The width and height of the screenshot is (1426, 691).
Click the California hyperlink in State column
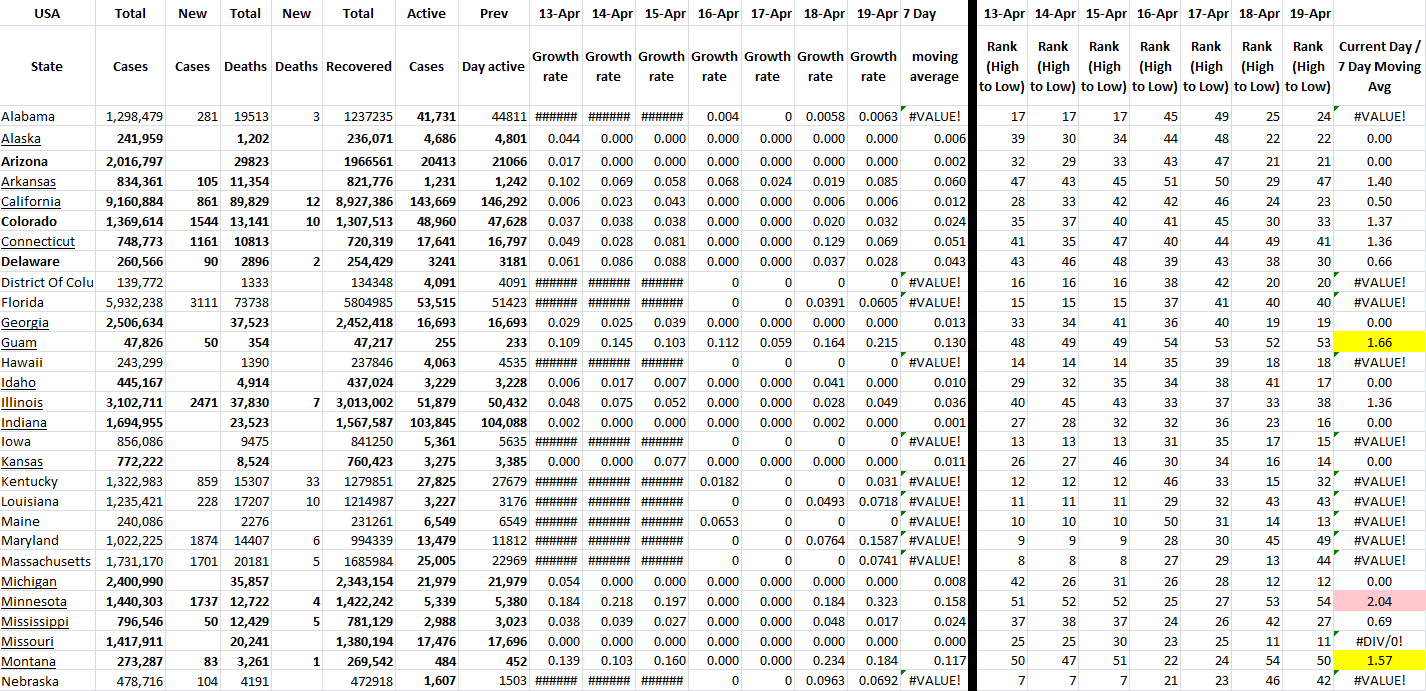[28, 201]
